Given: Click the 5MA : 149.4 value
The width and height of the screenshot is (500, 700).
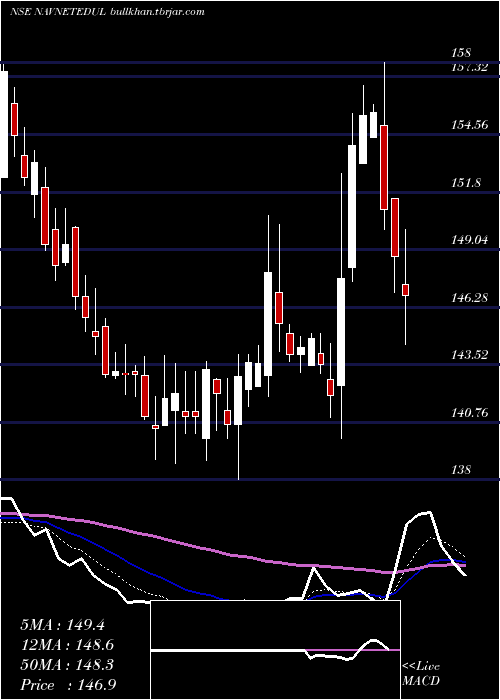Looking at the screenshot, I should pyautogui.click(x=62, y=625).
